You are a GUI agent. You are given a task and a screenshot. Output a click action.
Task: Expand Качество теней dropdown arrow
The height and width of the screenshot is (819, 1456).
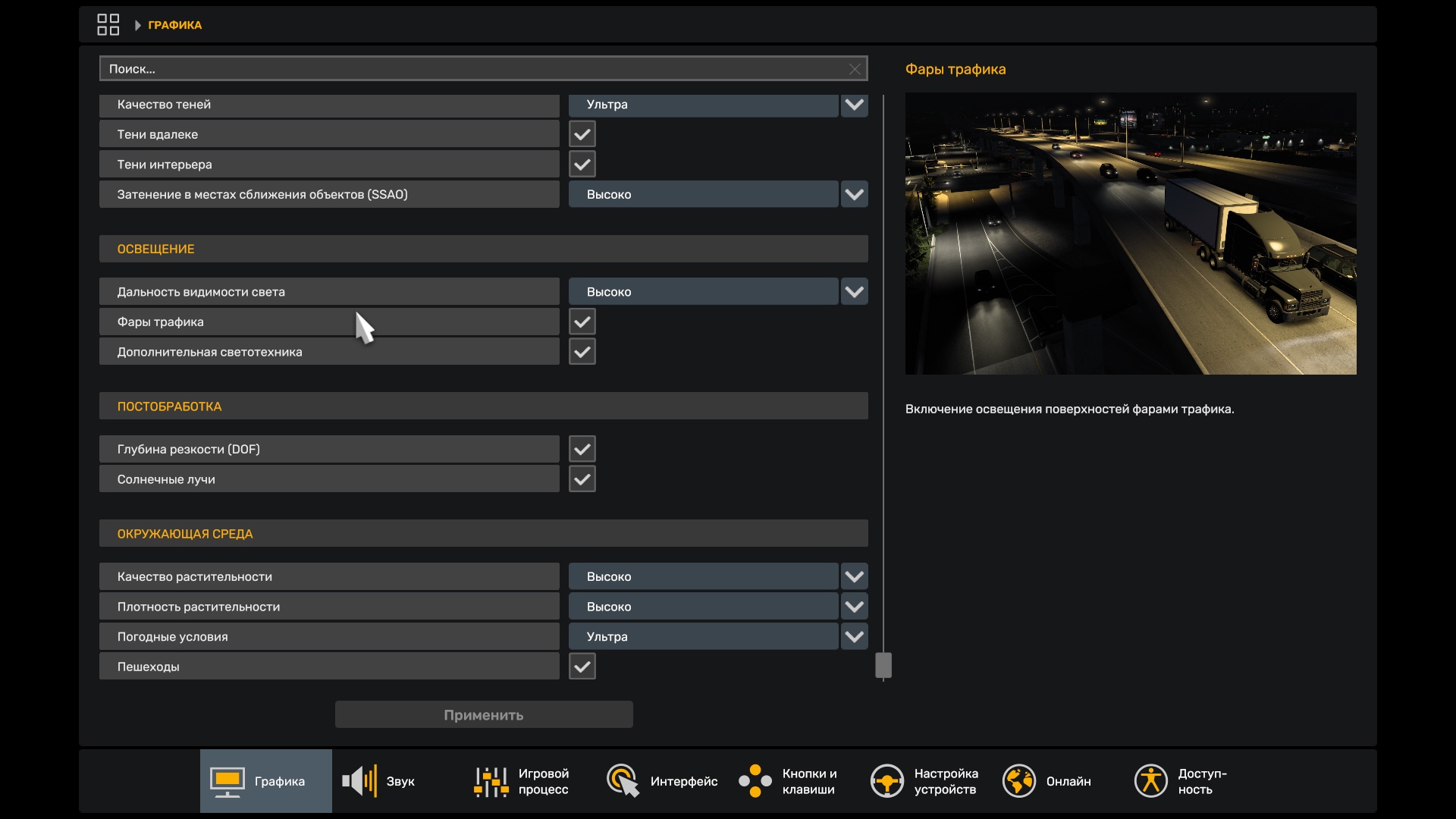tap(854, 105)
